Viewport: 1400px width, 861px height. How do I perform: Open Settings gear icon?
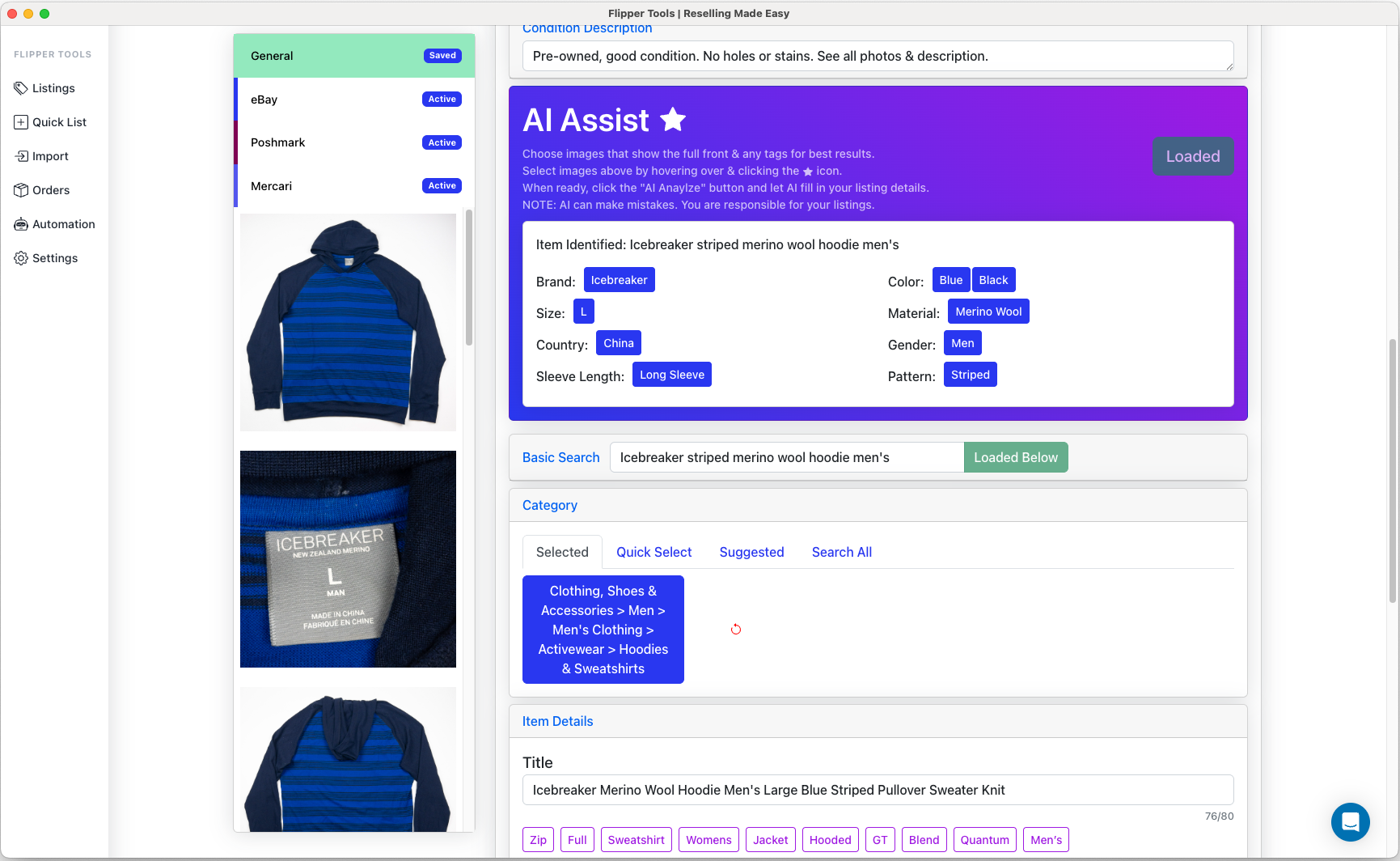[x=21, y=258]
